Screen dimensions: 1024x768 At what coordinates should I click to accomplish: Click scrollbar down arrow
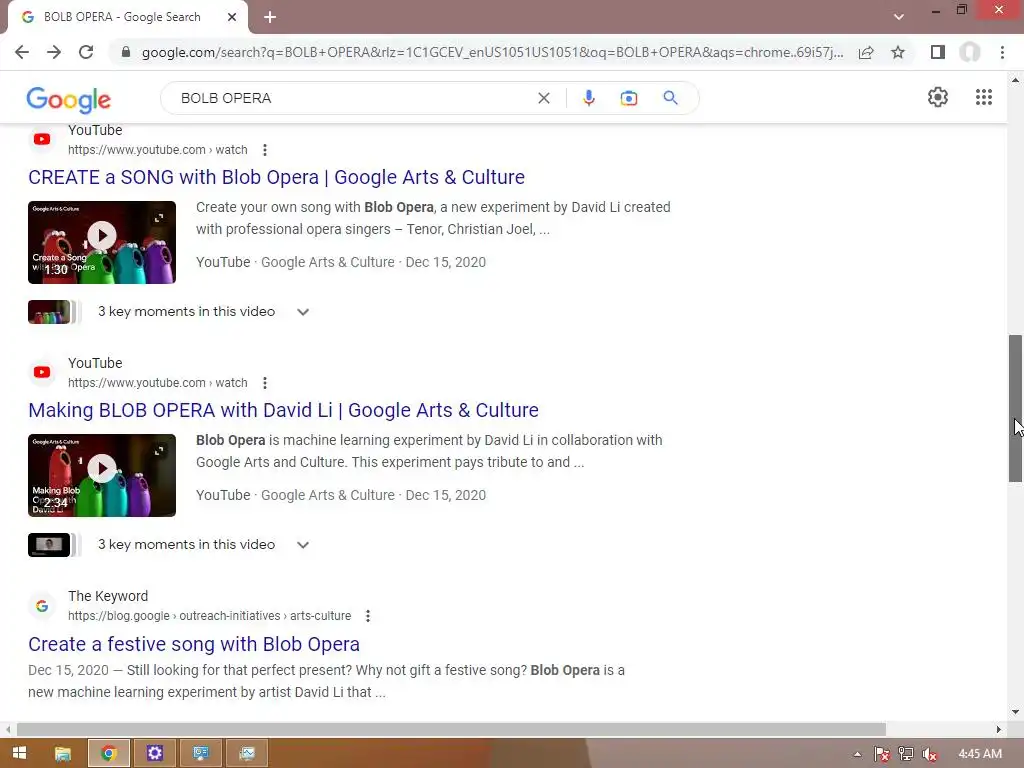(x=1015, y=712)
